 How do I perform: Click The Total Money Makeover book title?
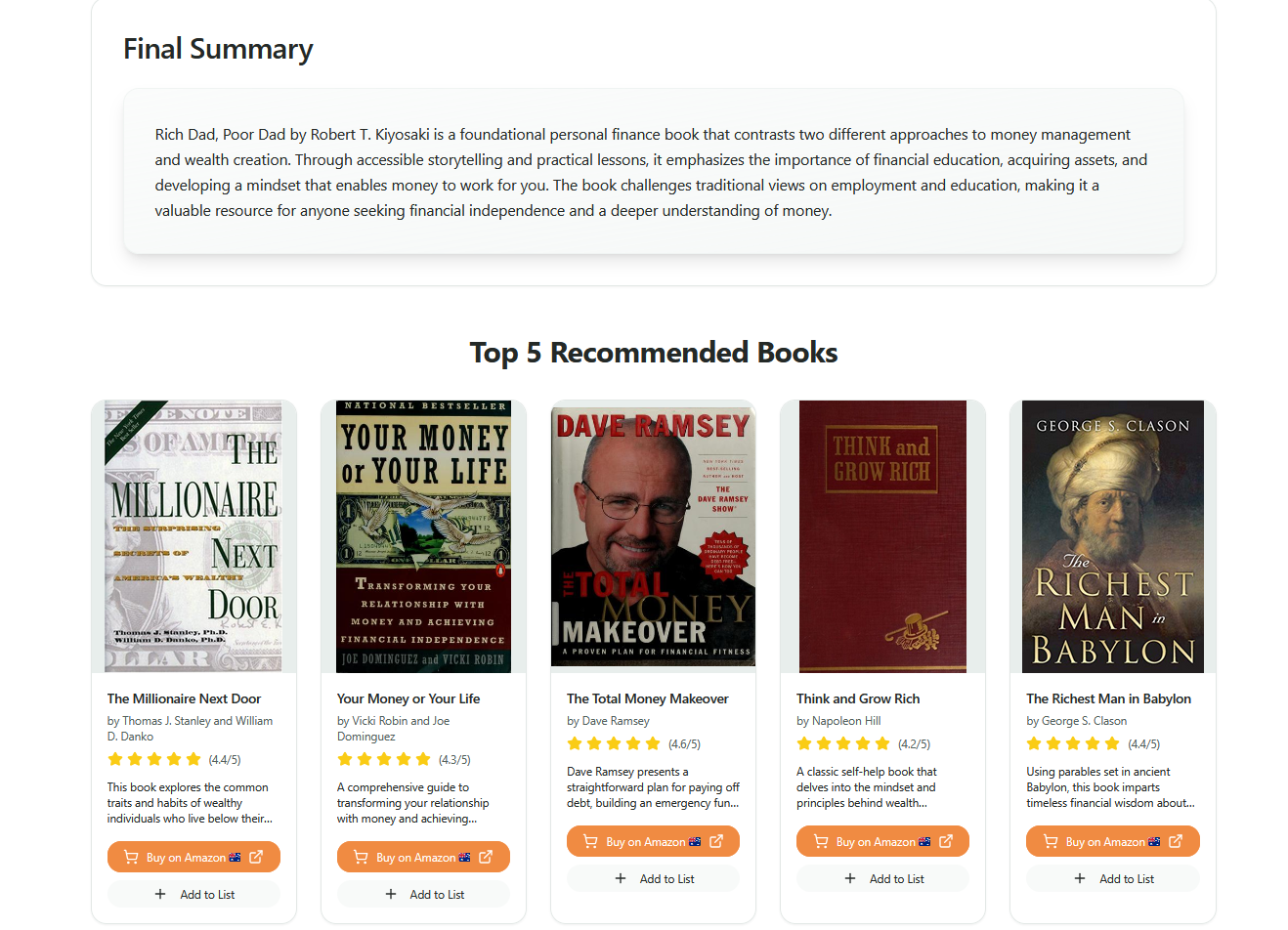647,699
